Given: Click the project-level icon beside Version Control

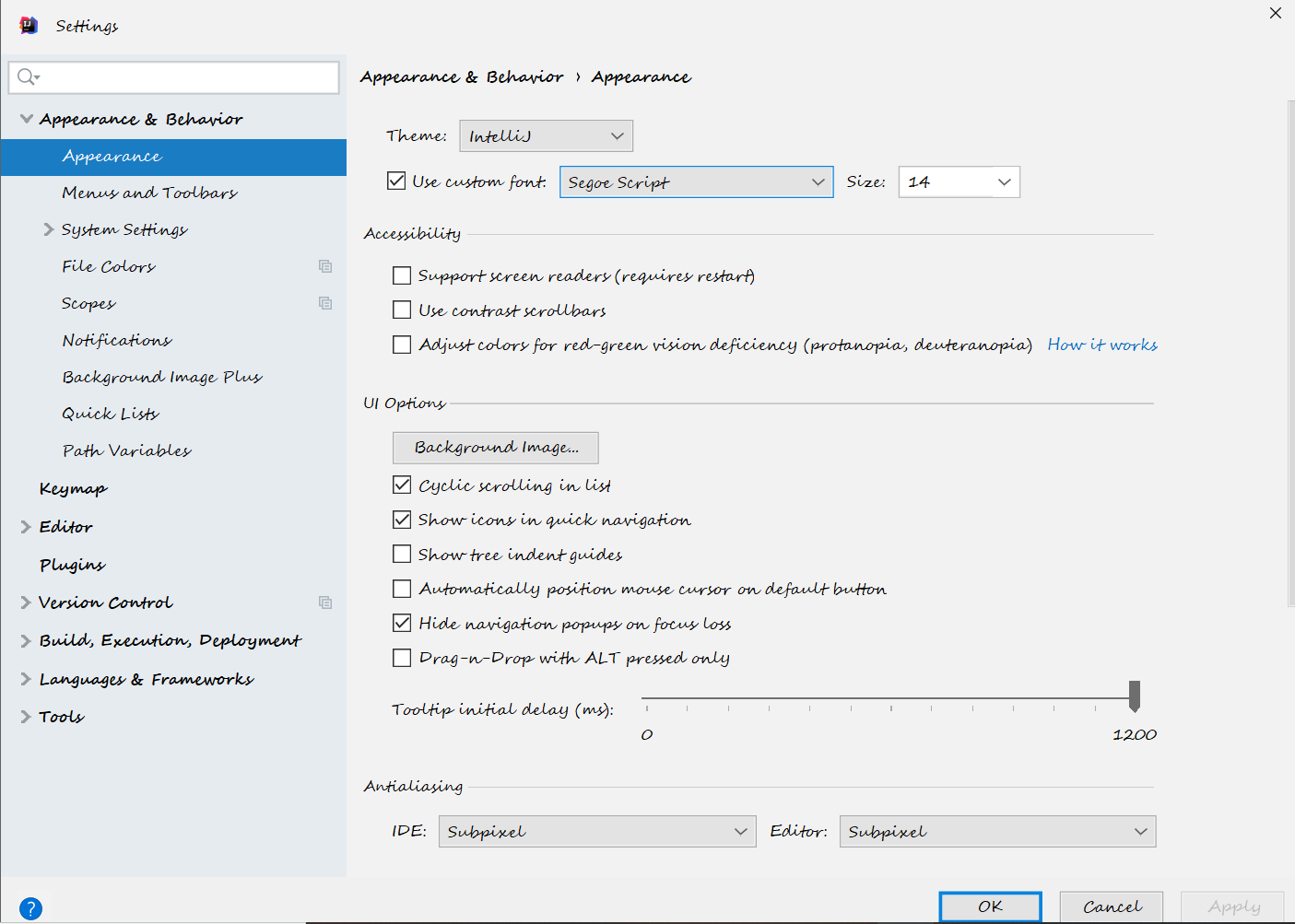Looking at the screenshot, I should point(325,602).
